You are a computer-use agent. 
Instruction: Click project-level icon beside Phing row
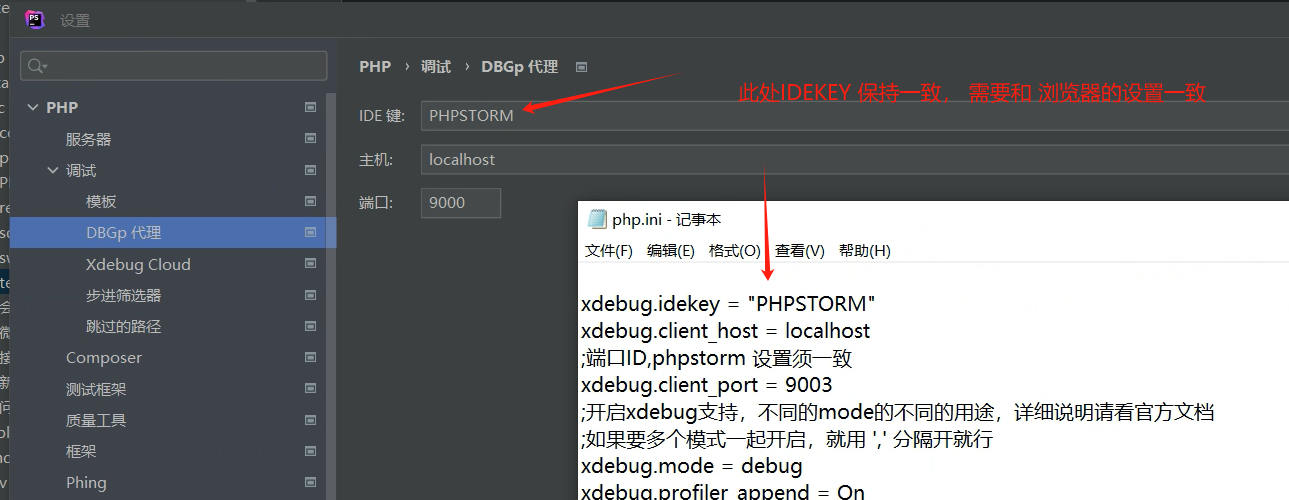[x=310, y=482]
